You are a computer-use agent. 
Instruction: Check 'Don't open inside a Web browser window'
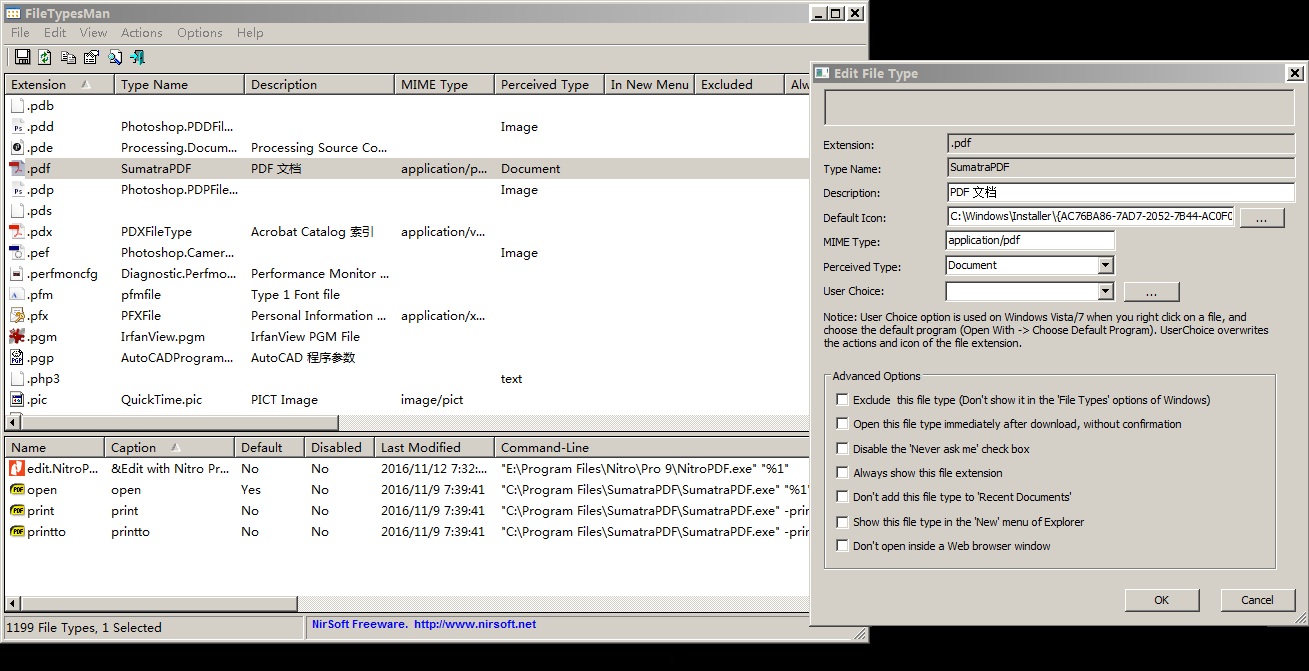point(843,546)
